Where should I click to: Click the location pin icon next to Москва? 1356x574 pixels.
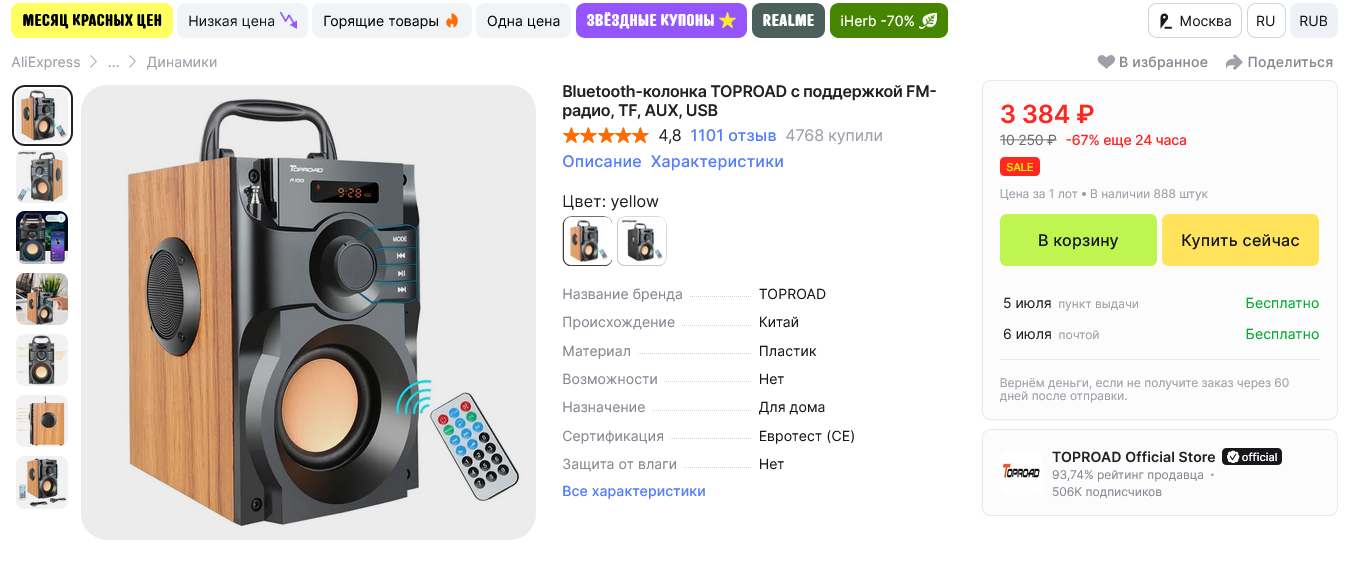click(1165, 21)
